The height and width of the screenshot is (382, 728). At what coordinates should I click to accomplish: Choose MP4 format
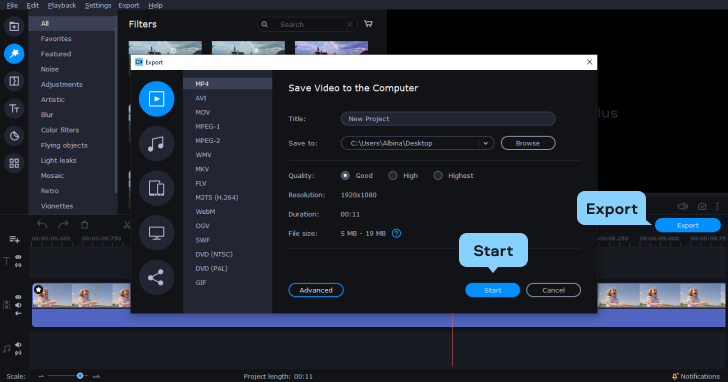228,84
